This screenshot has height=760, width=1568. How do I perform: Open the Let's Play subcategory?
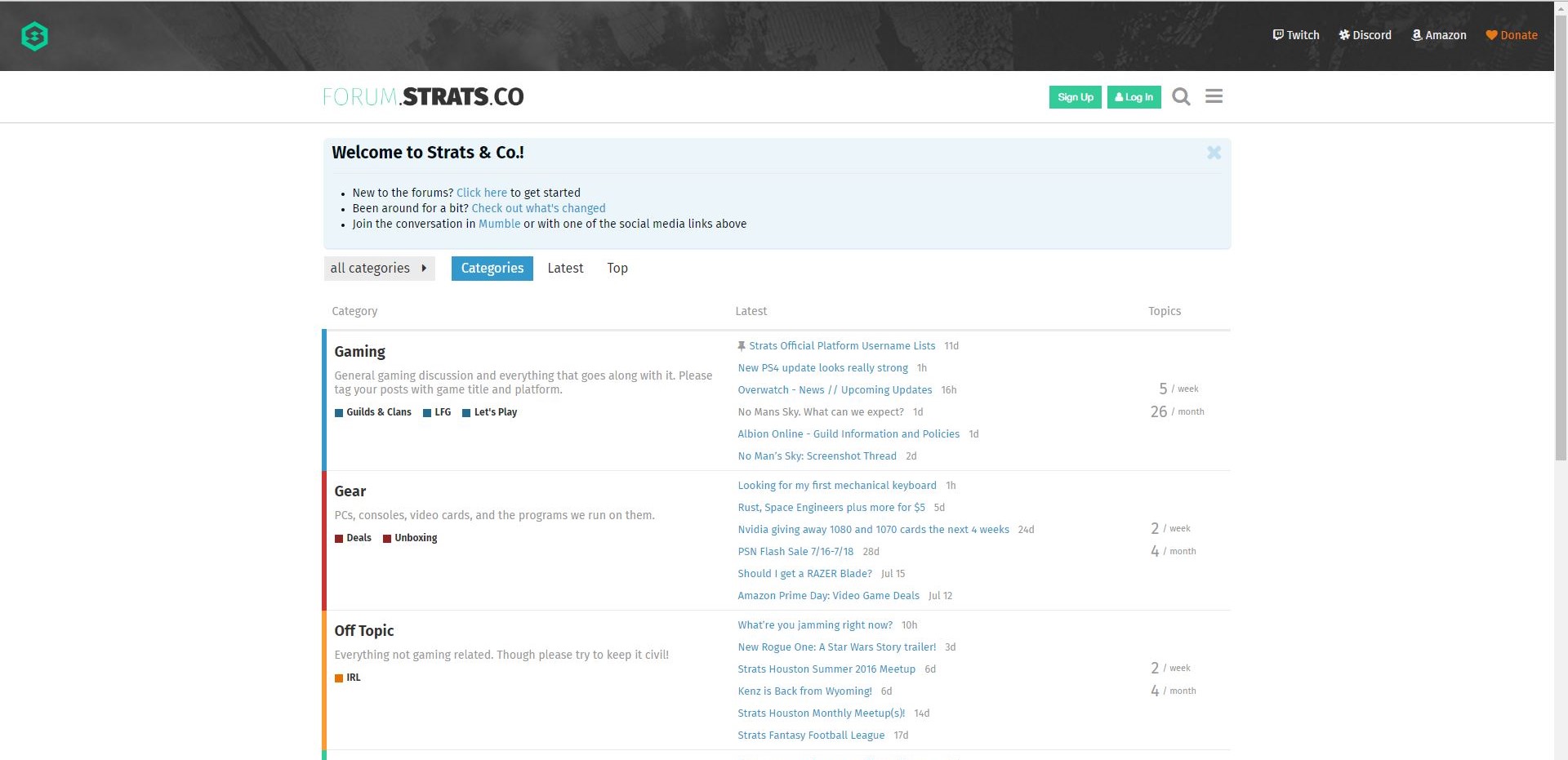[x=490, y=412]
